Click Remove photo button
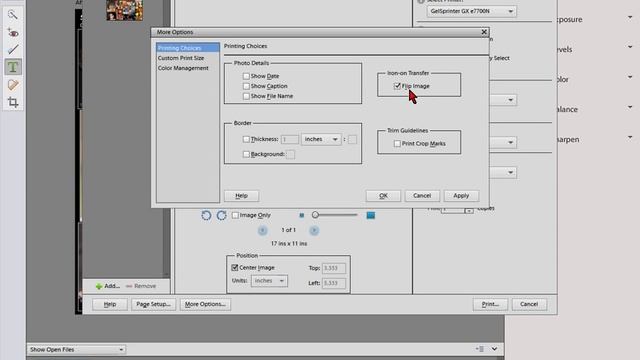Viewport: 640px width, 360px height. pos(141,286)
